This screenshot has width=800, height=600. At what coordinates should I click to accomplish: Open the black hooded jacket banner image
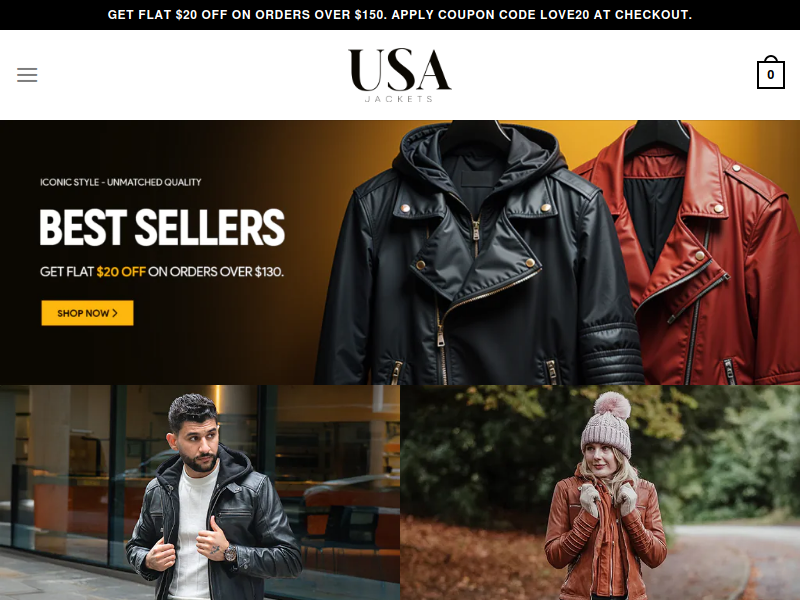point(477,253)
